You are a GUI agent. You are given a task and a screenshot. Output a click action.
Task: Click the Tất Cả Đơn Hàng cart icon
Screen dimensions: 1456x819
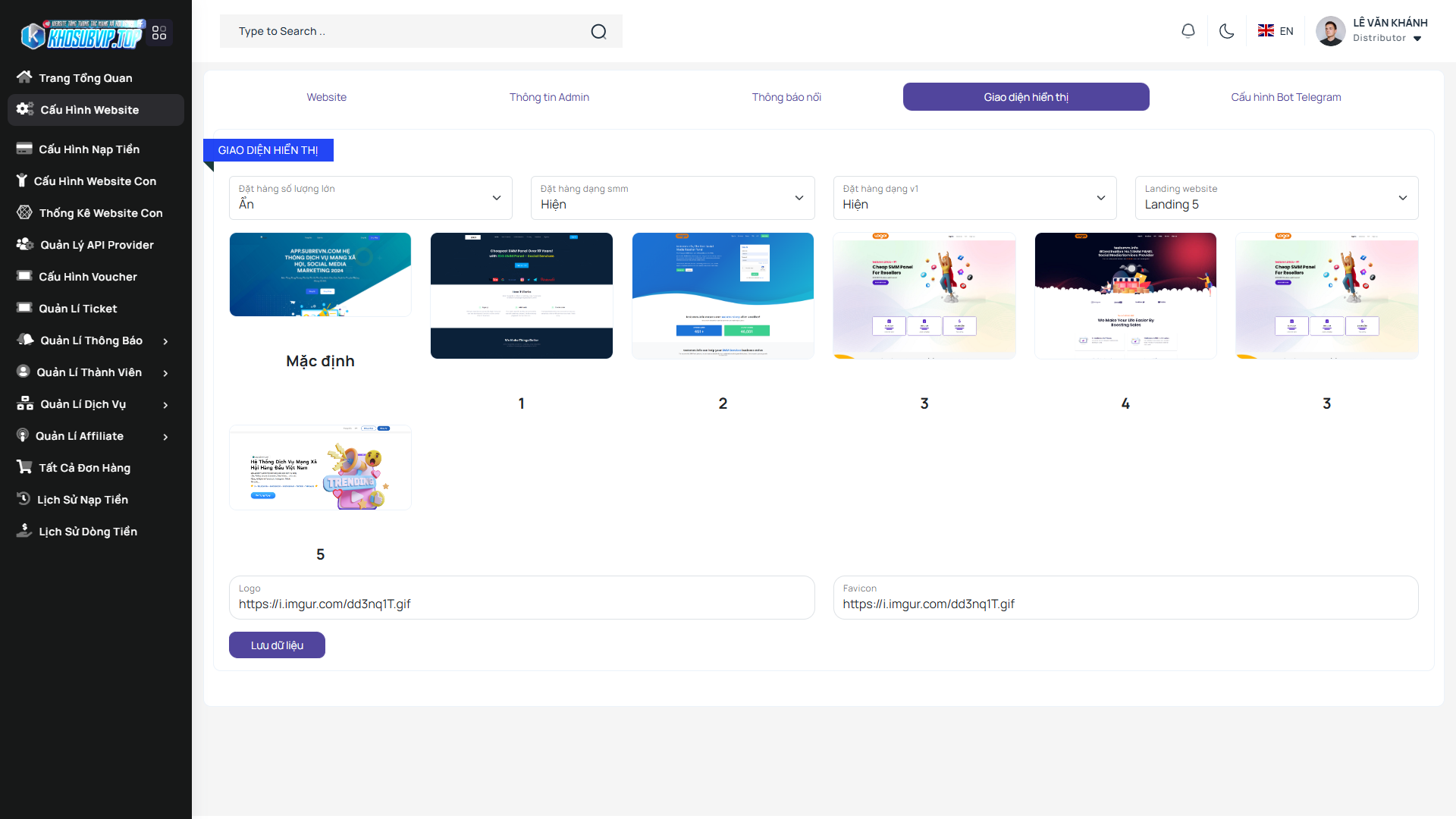[x=24, y=467]
